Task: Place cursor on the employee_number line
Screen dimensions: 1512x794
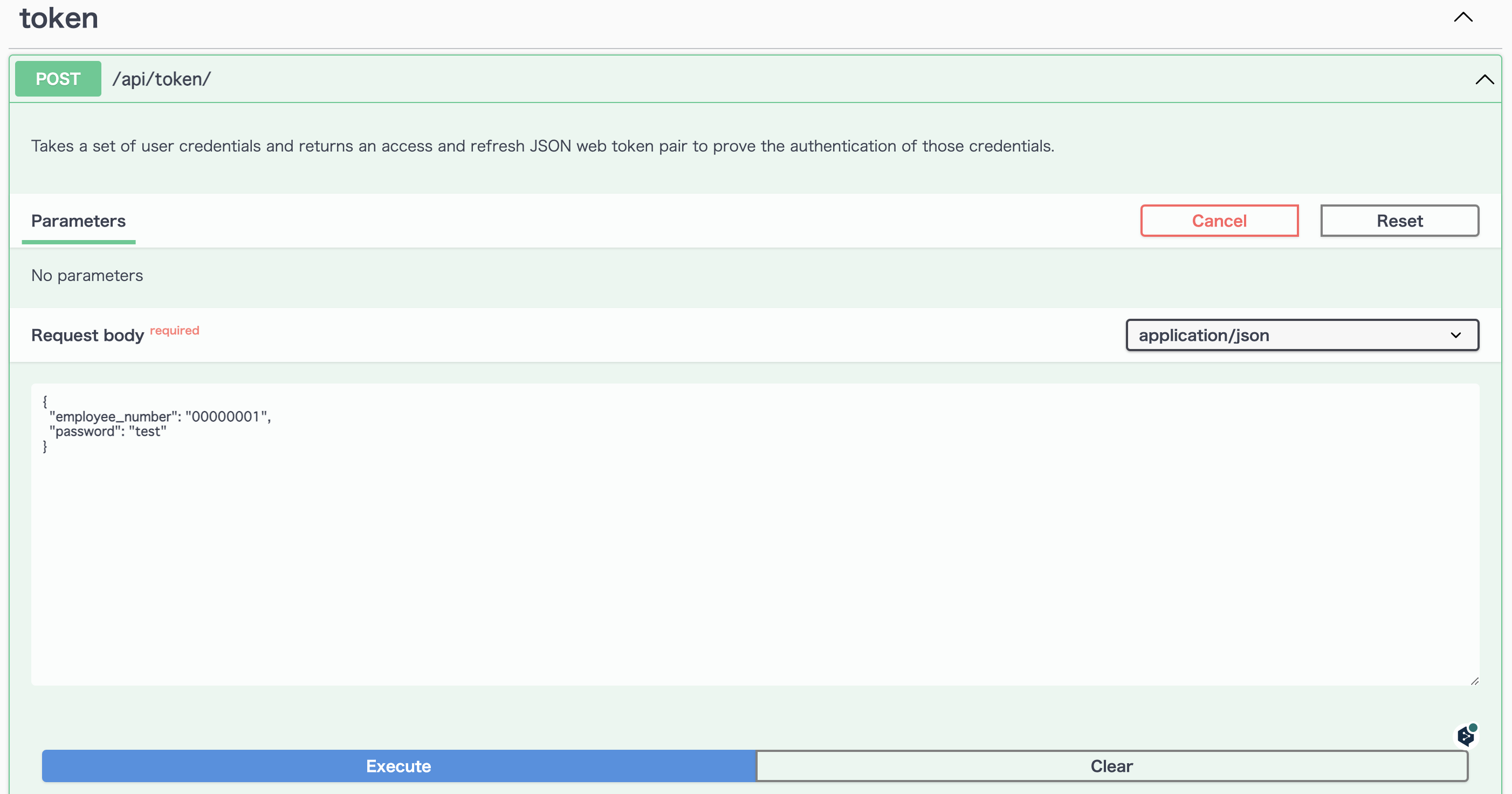Action: 160,416
